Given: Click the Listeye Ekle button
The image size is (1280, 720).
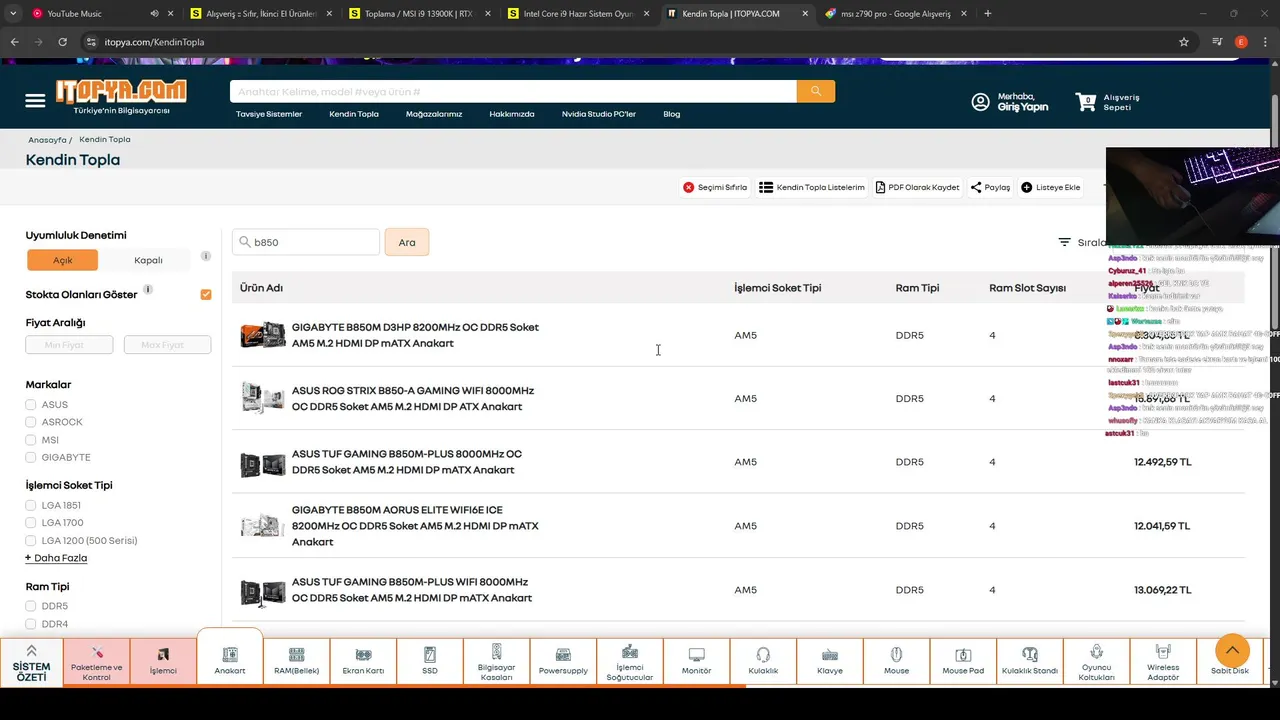Looking at the screenshot, I should click(x=1051, y=187).
